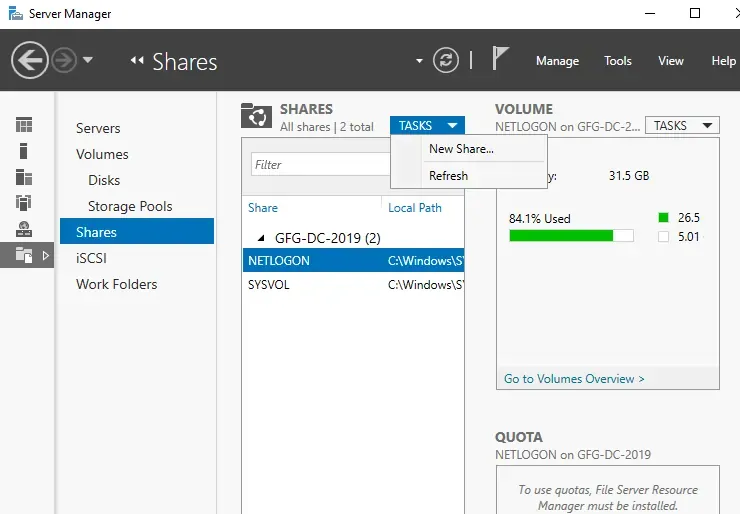Go to Servers page

point(98,128)
